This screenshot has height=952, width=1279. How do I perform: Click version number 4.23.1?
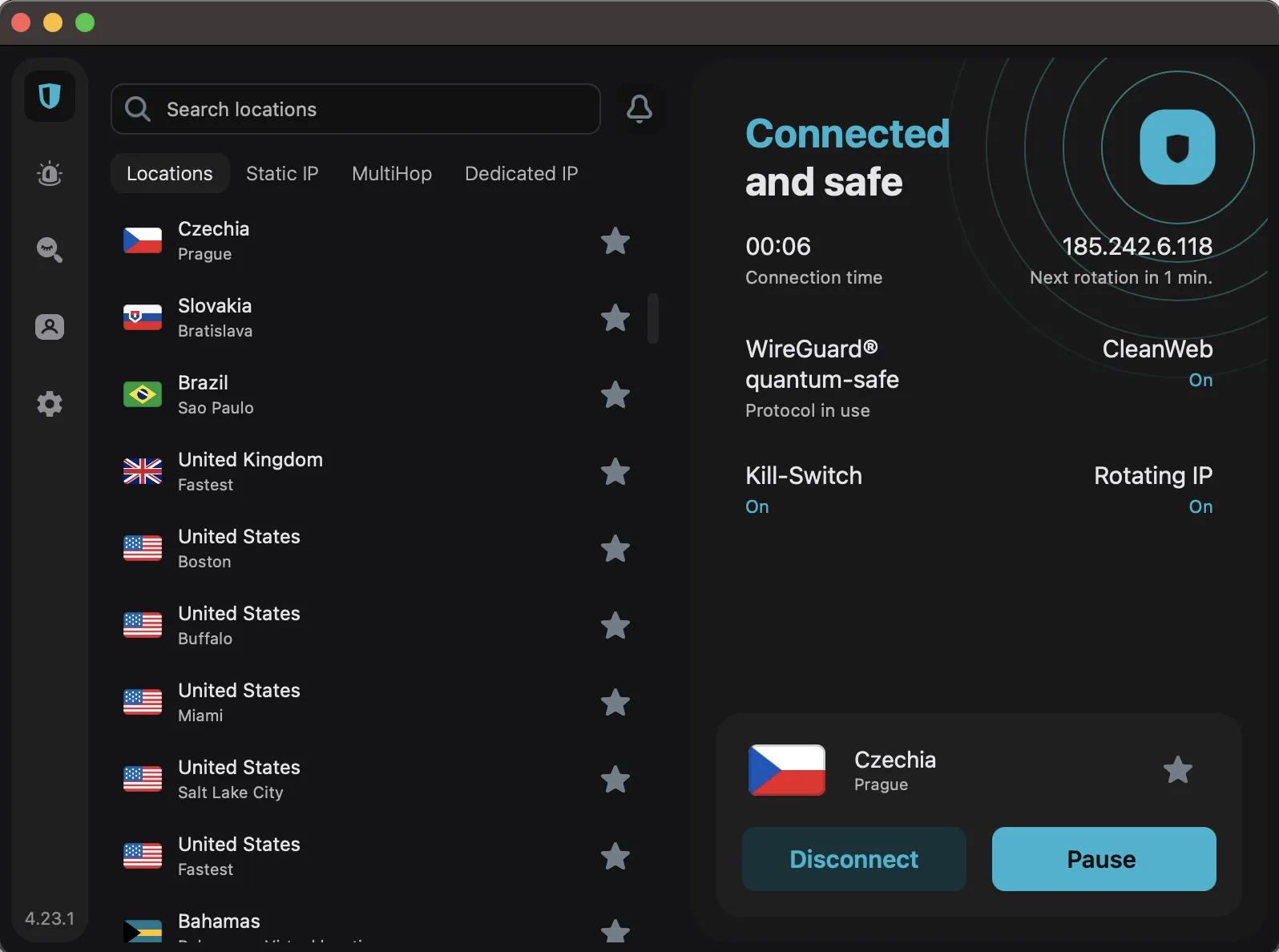pyautogui.click(x=50, y=918)
